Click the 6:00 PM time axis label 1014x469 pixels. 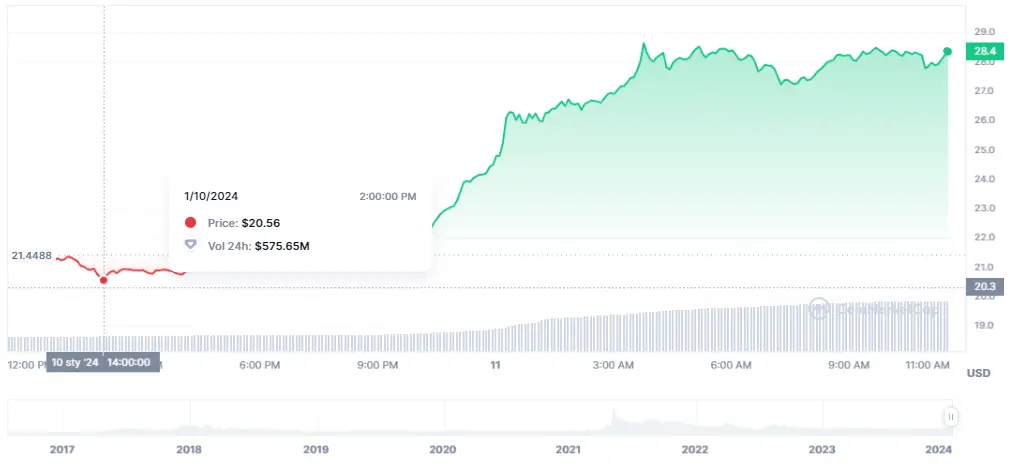pyautogui.click(x=259, y=366)
